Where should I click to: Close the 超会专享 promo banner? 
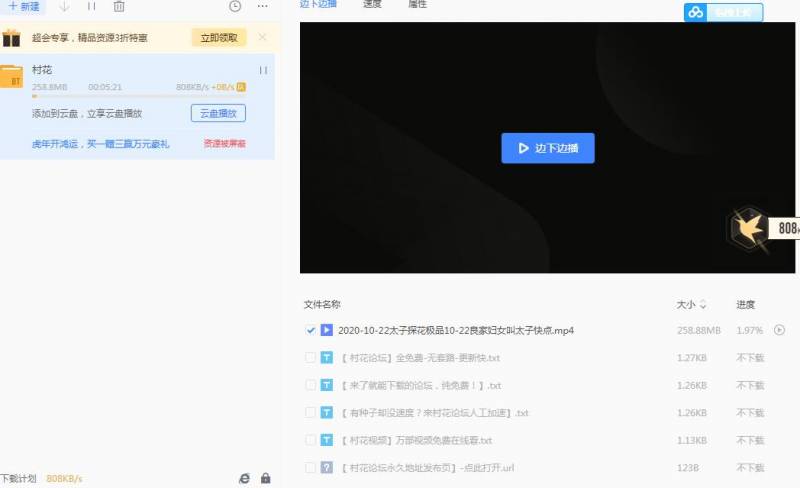point(262,37)
